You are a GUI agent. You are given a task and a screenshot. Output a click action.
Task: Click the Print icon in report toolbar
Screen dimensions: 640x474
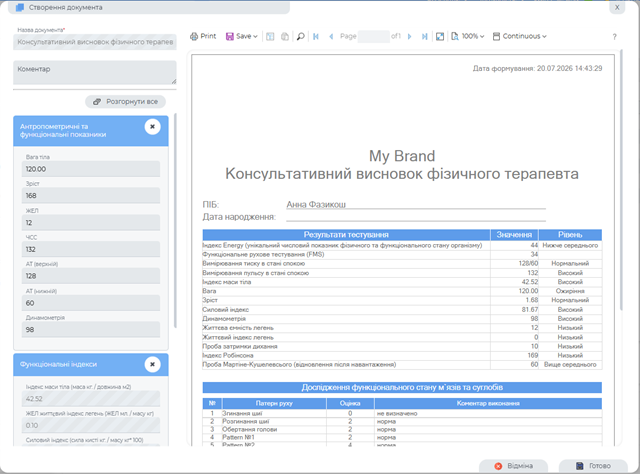click(x=203, y=36)
